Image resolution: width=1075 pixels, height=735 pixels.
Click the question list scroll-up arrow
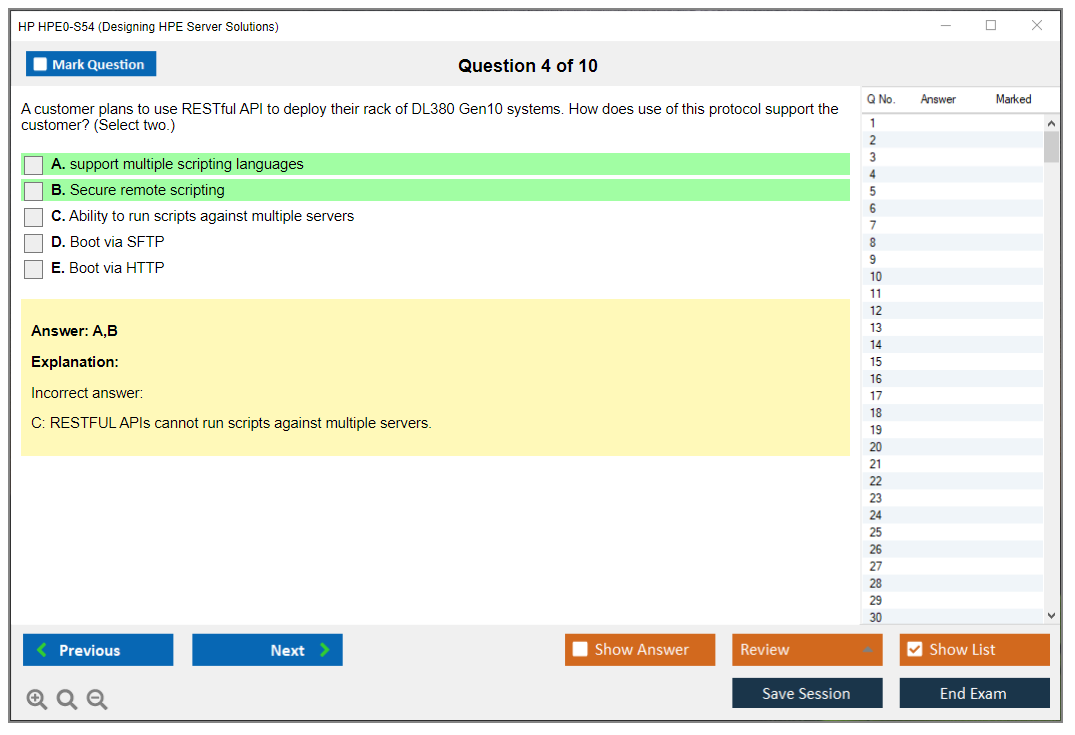click(x=1051, y=122)
